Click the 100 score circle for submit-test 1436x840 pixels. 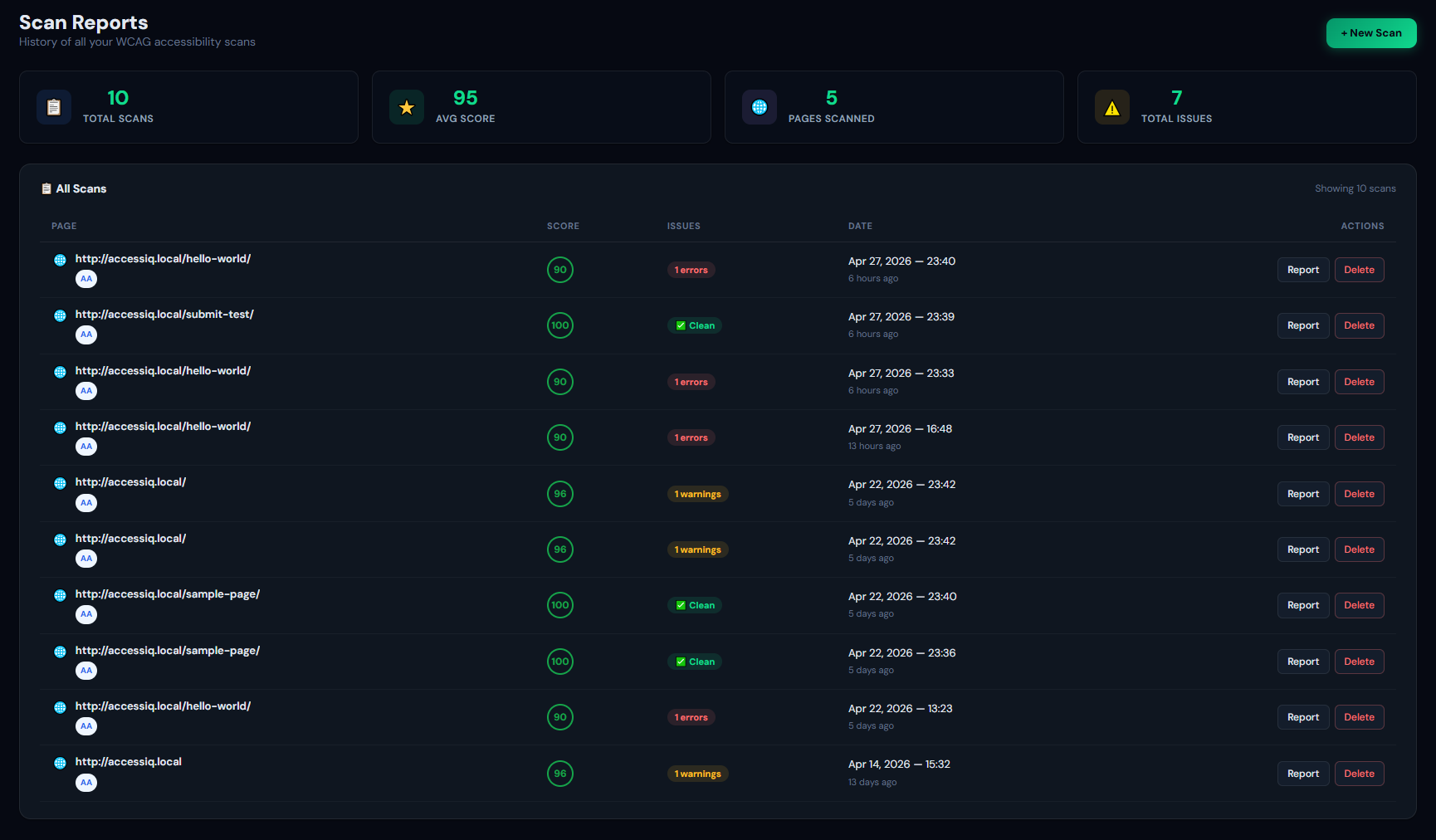point(560,325)
